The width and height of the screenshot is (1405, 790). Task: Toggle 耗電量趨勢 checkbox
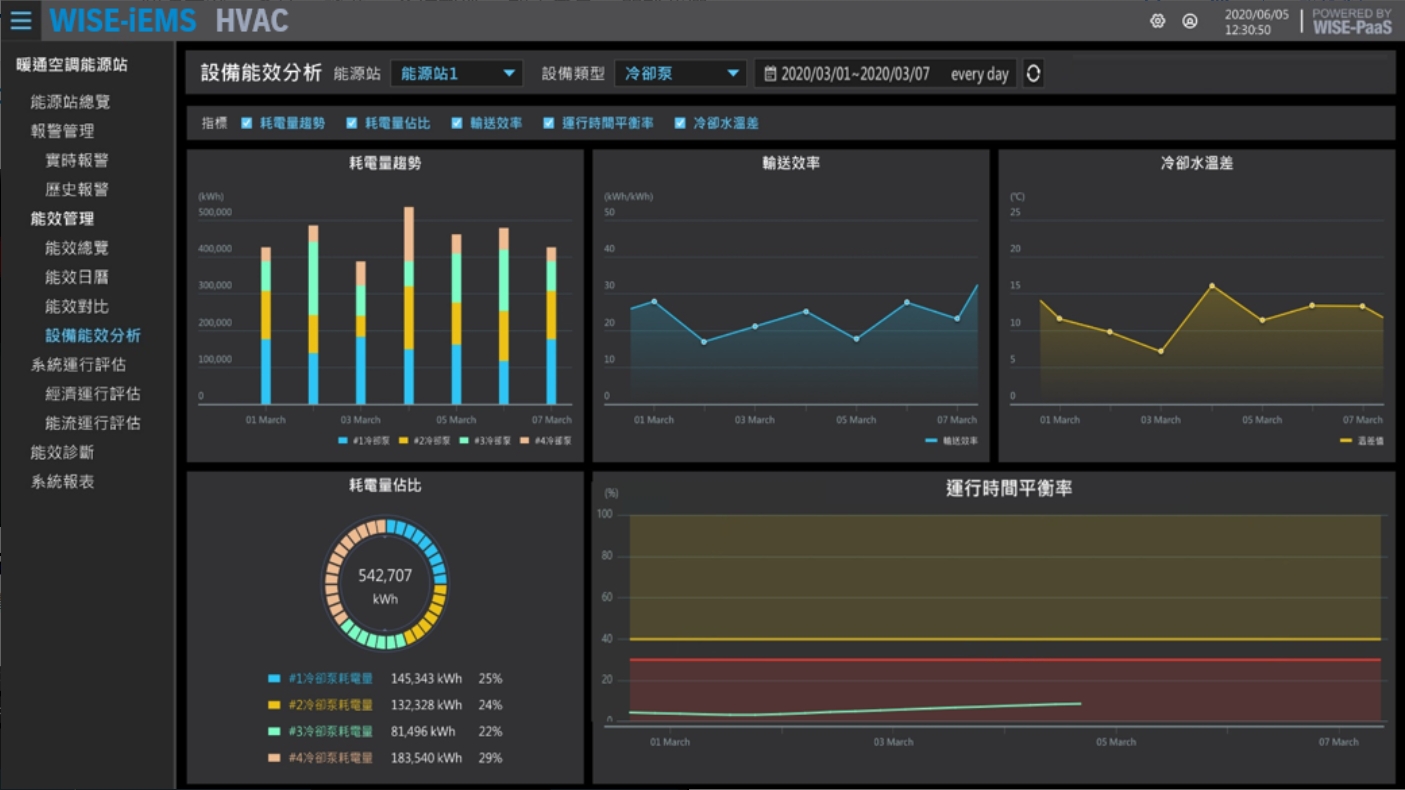(247, 123)
